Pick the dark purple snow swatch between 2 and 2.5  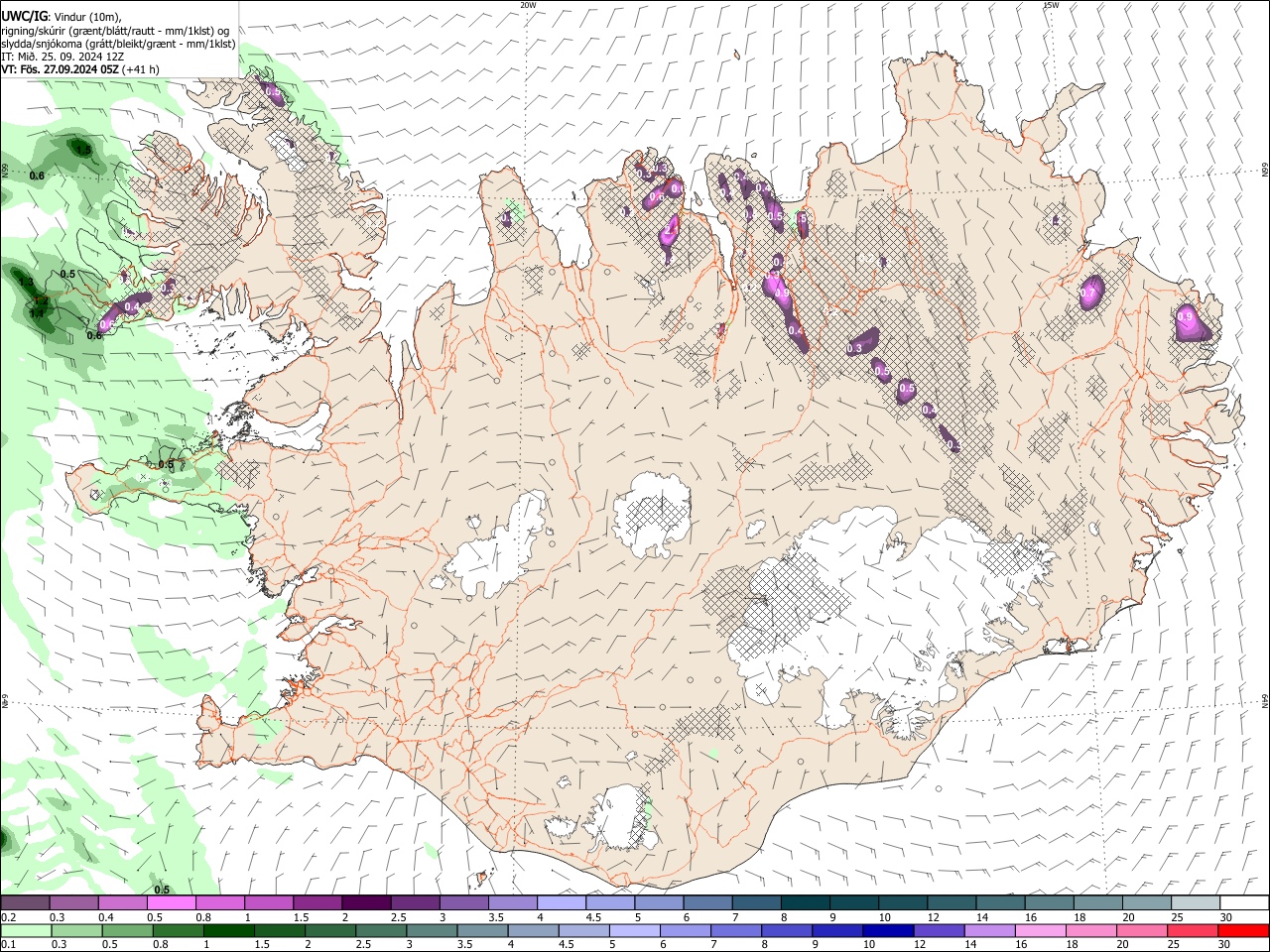[365, 903]
